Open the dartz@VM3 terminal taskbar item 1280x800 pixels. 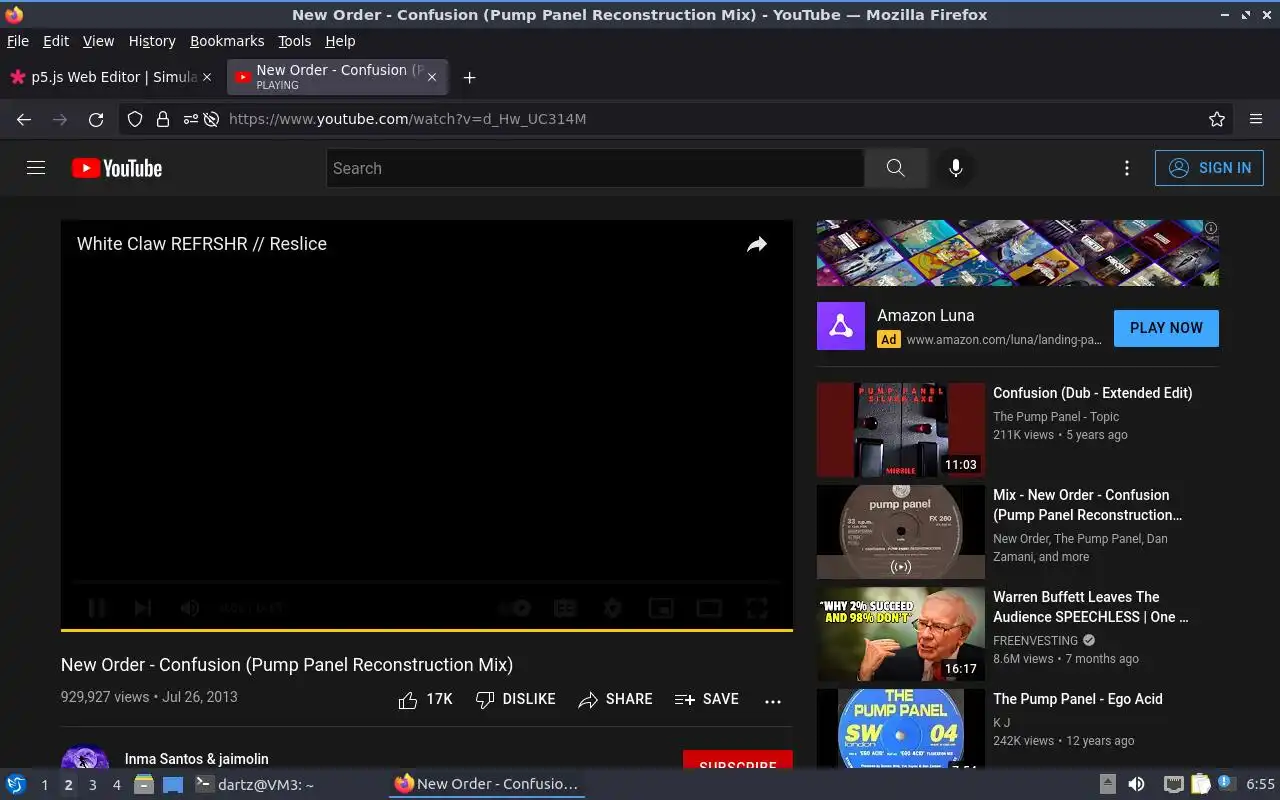[x=253, y=785]
